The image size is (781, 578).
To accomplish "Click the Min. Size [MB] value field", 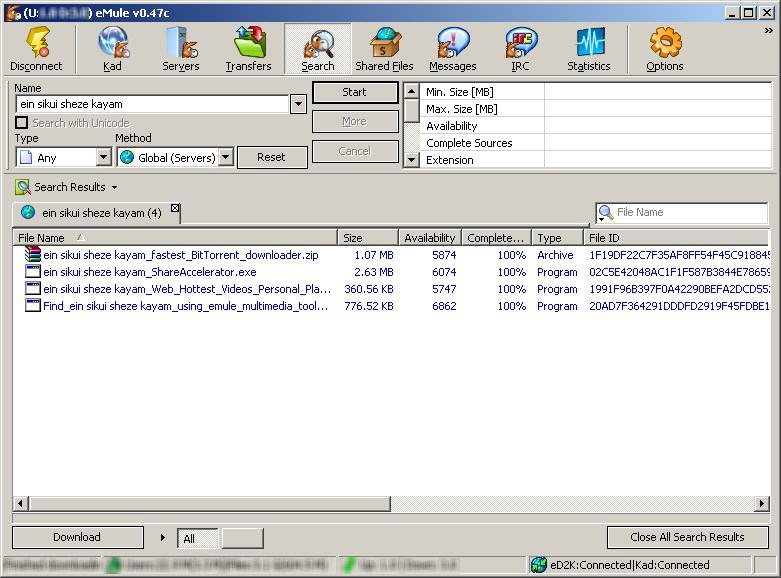I will (x=657, y=92).
